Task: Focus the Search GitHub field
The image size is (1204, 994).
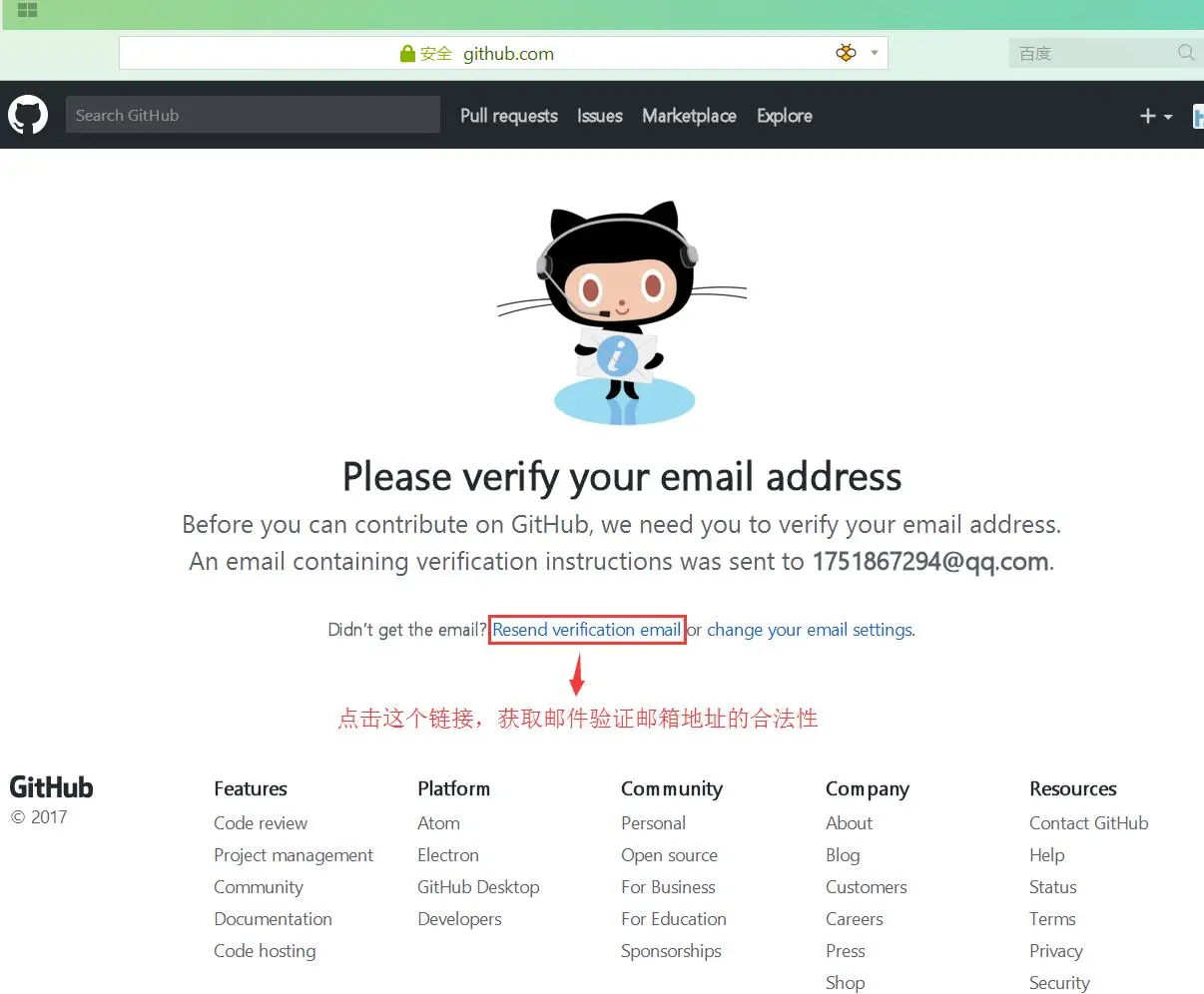Action: (253, 115)
